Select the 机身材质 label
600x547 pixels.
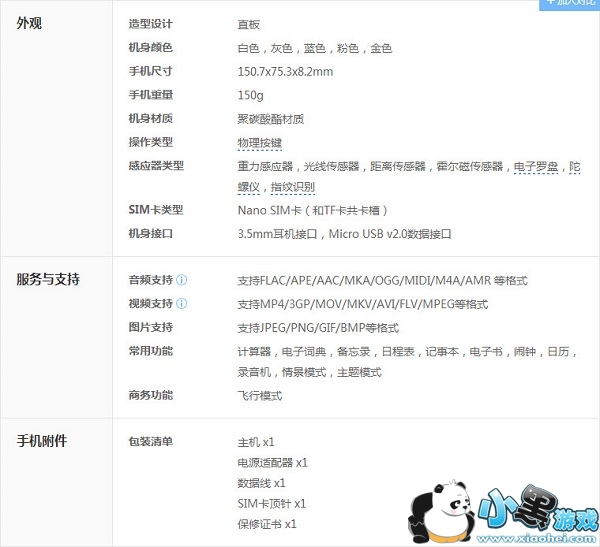[150, 118]
